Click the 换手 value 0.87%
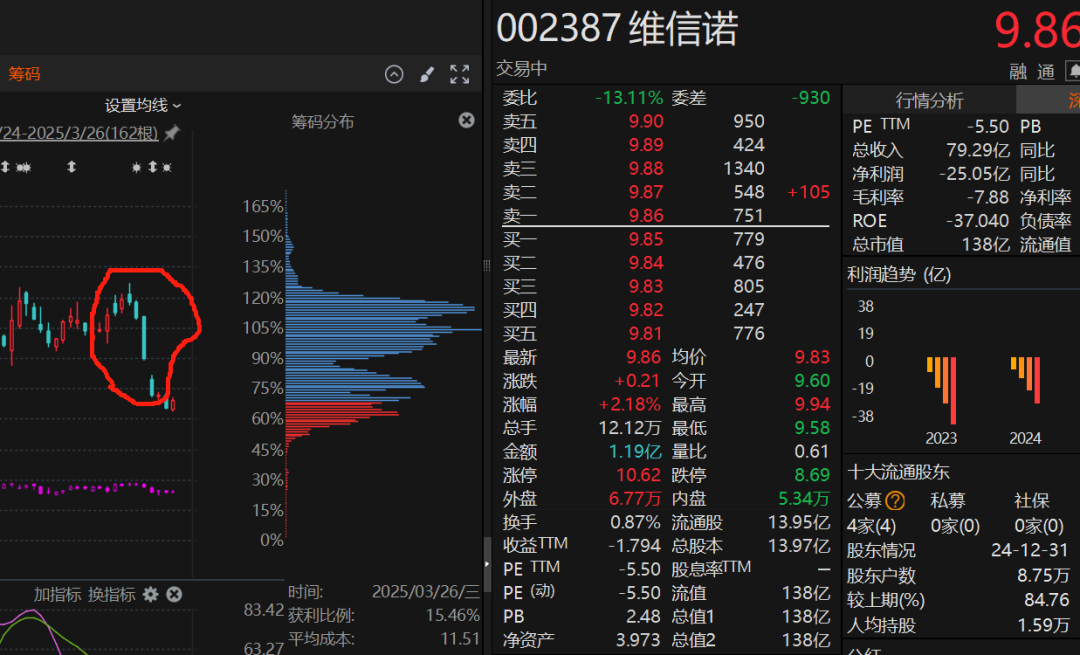 635,522
